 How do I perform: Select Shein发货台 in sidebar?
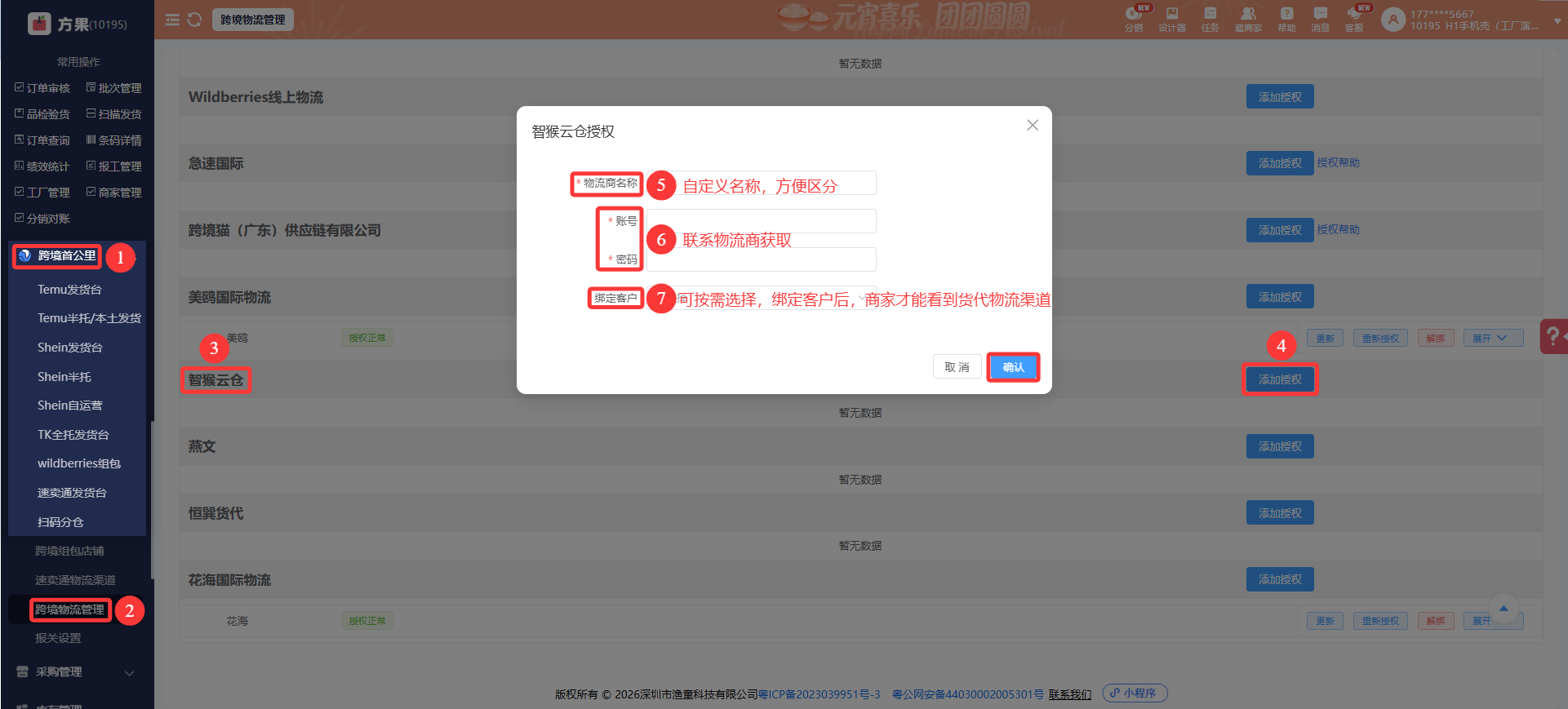70,348
